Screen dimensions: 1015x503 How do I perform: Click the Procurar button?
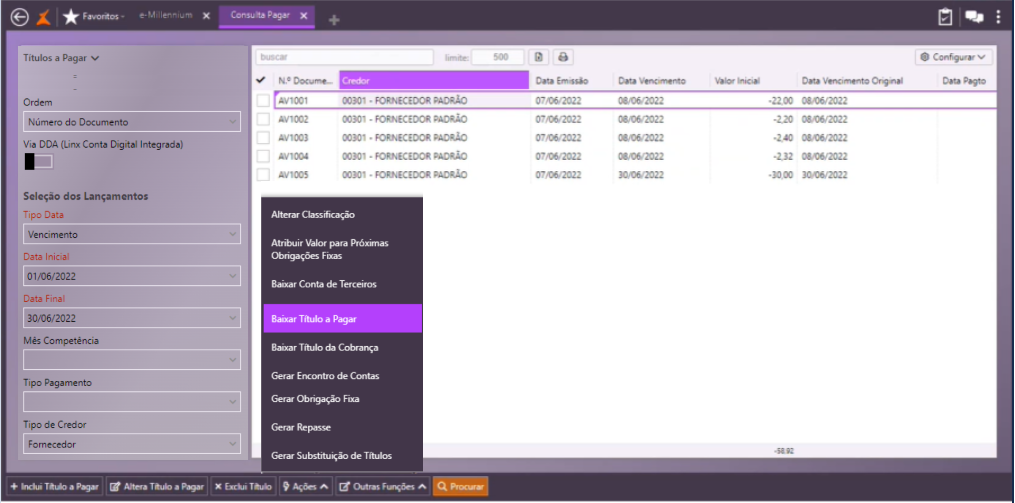460,486
